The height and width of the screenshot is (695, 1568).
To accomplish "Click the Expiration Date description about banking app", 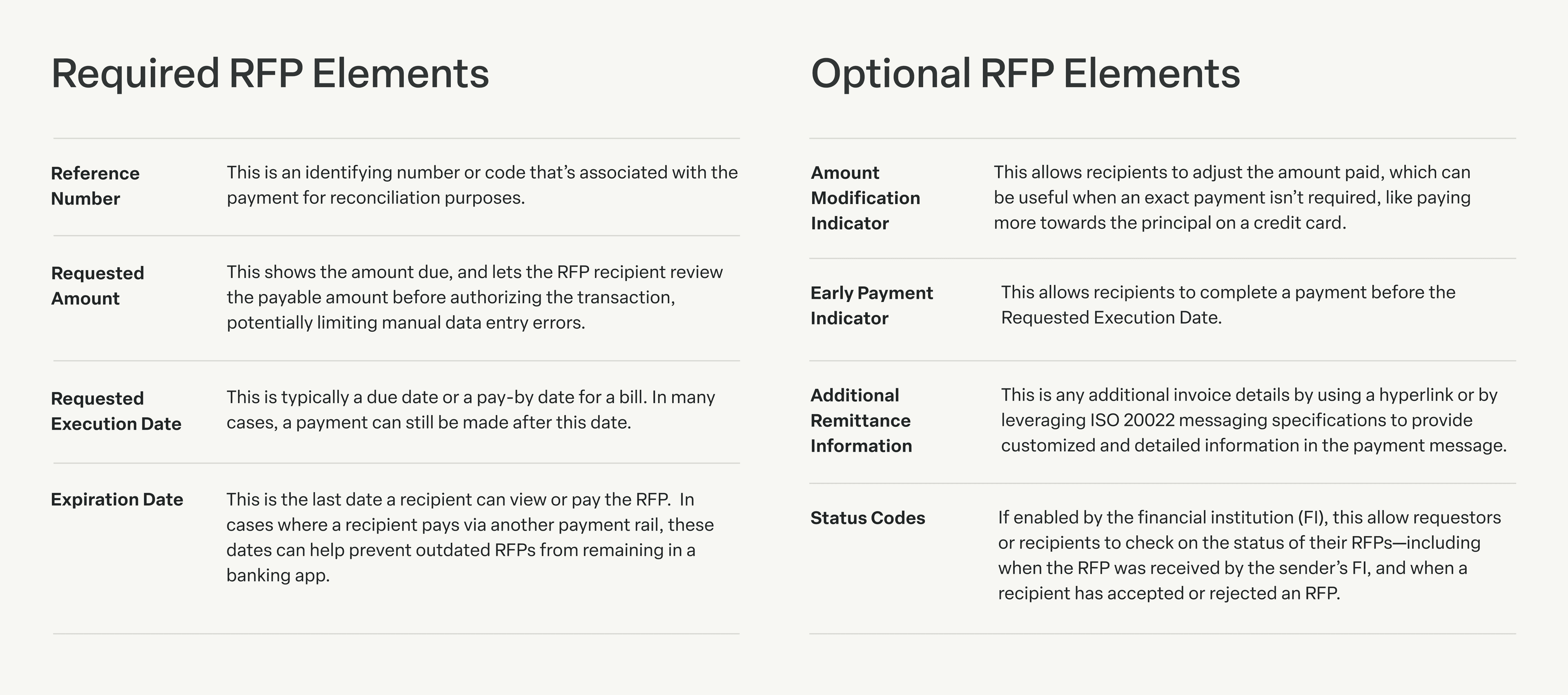I will coord(469,537).
